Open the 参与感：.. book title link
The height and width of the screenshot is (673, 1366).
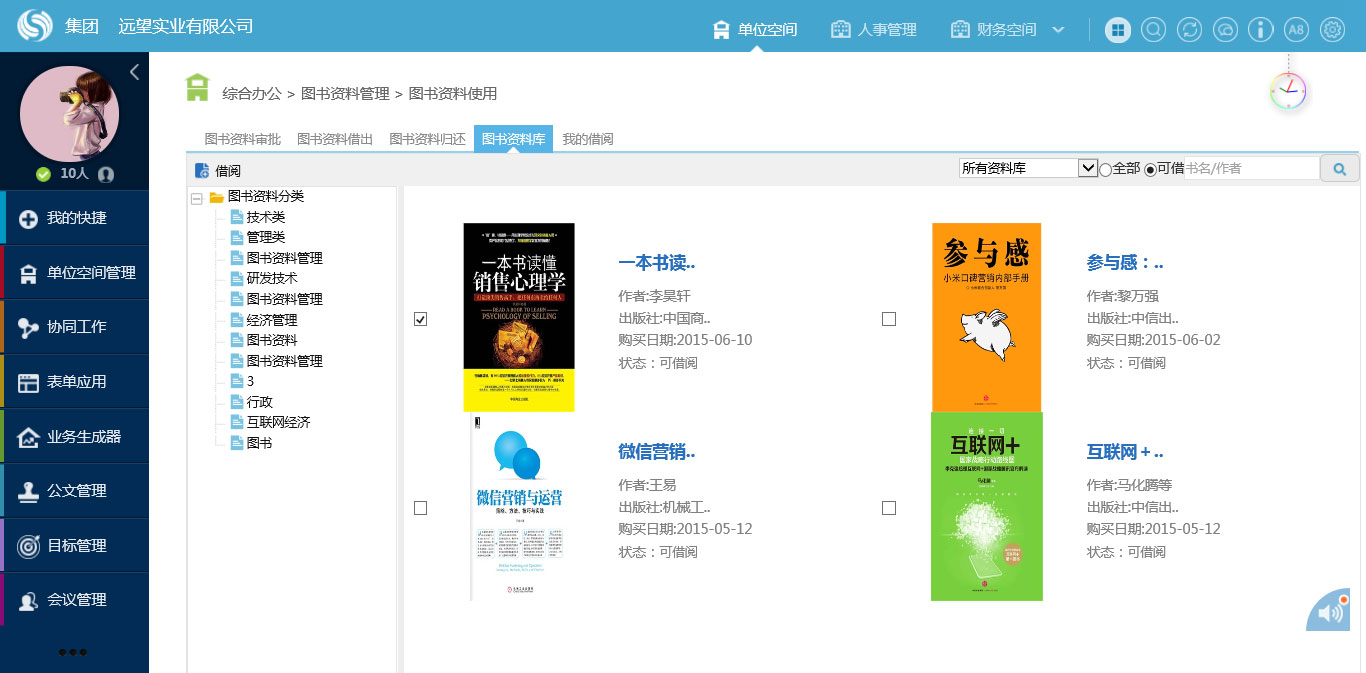[1125, 263]
